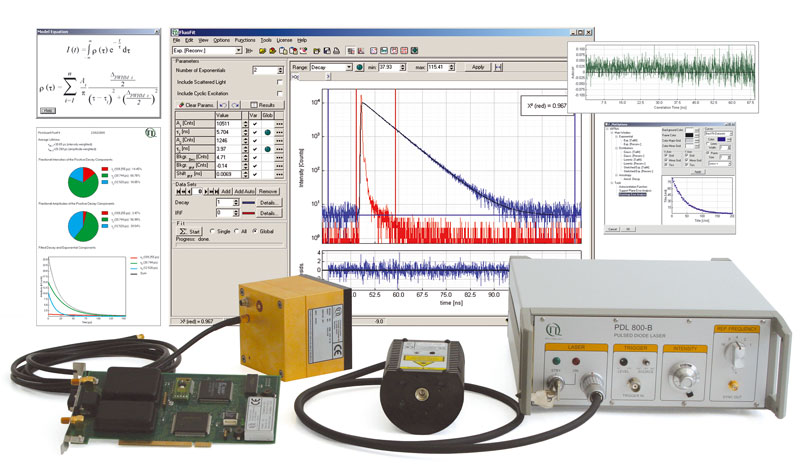Click the yellow icon with red dot in toolbar

pos(272,51)
